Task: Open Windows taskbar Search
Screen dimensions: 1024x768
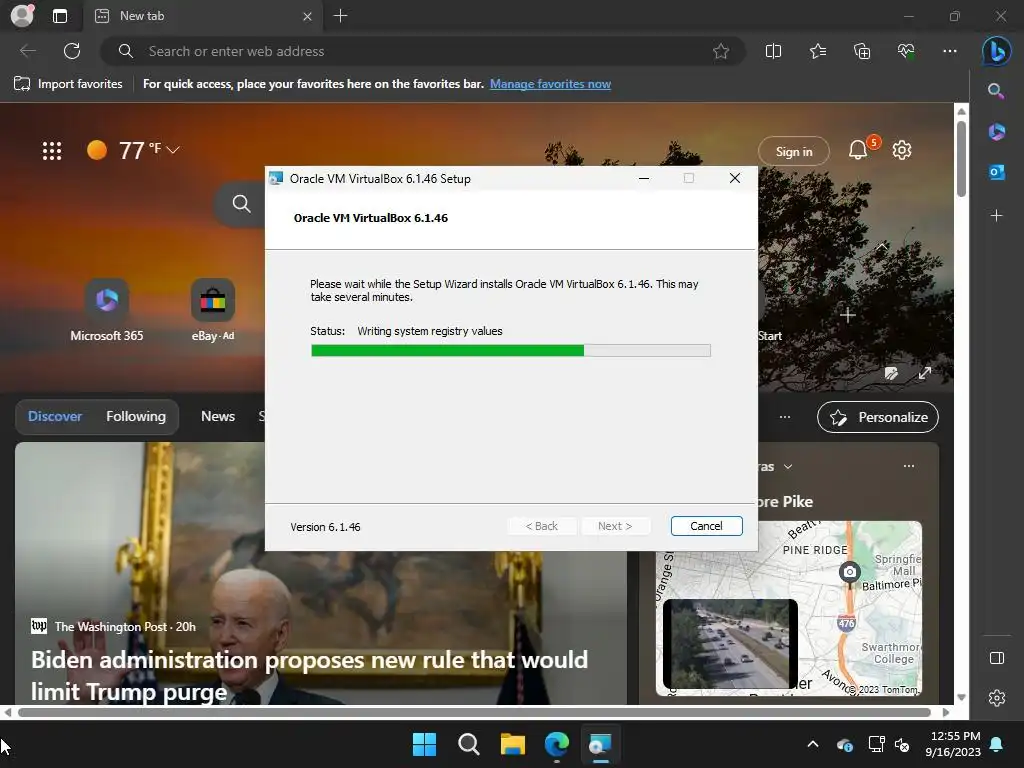Action: (x=468, y=744)
